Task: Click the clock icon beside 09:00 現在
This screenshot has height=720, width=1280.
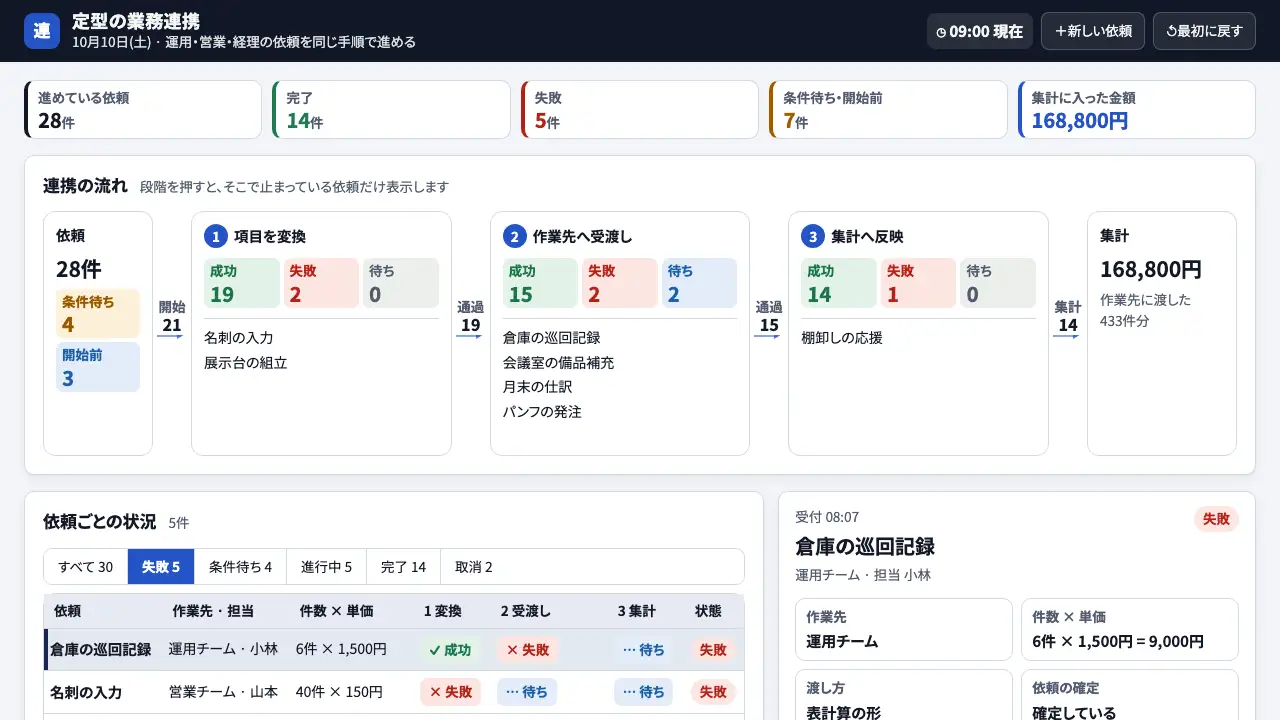Action: 941,32
